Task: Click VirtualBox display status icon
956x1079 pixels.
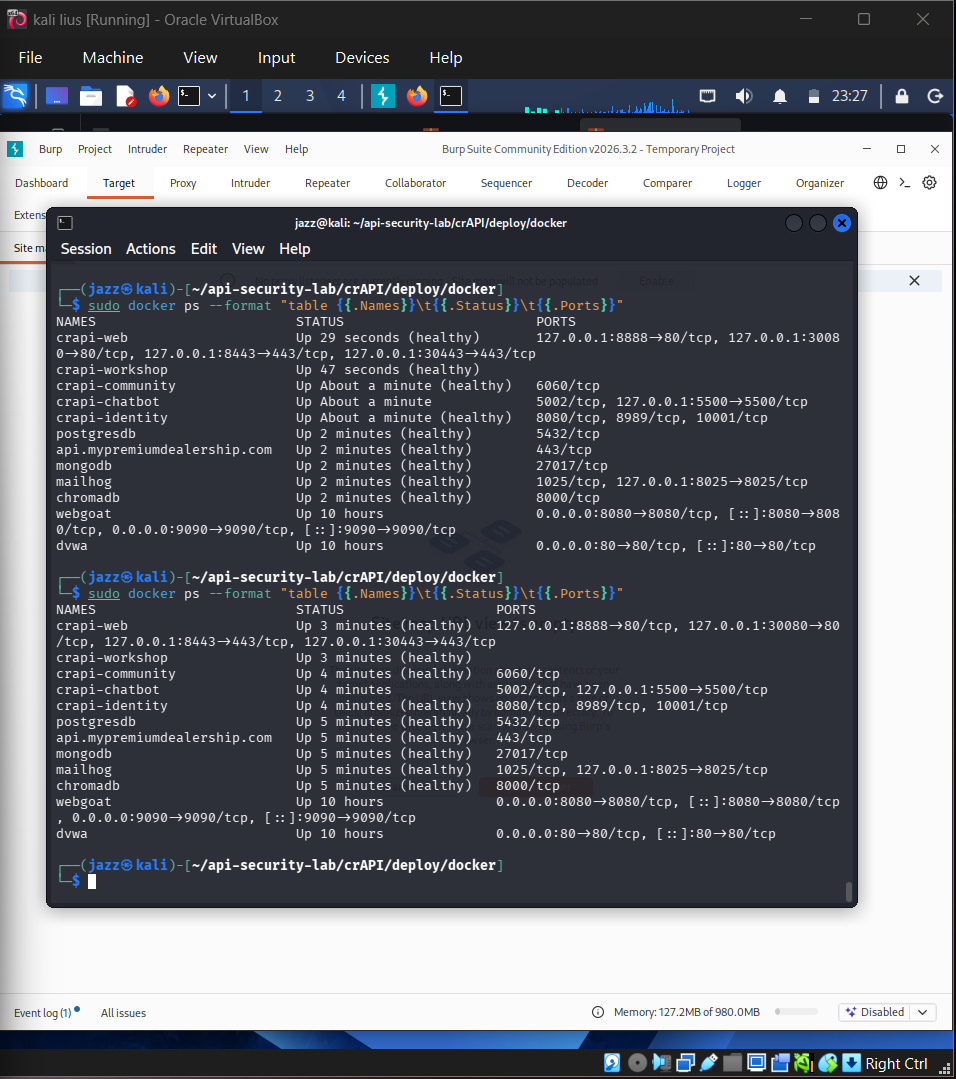Action: tap(756, 1063)
